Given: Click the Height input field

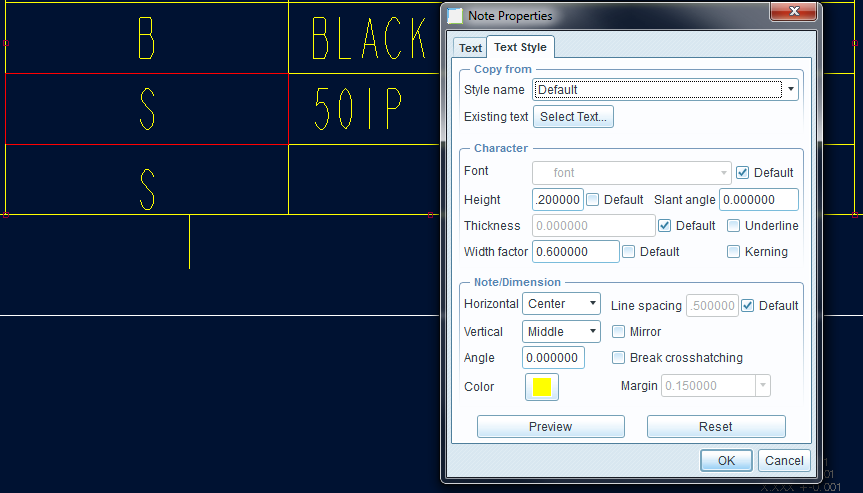Looking at the screenshot, I should [558, 200].
